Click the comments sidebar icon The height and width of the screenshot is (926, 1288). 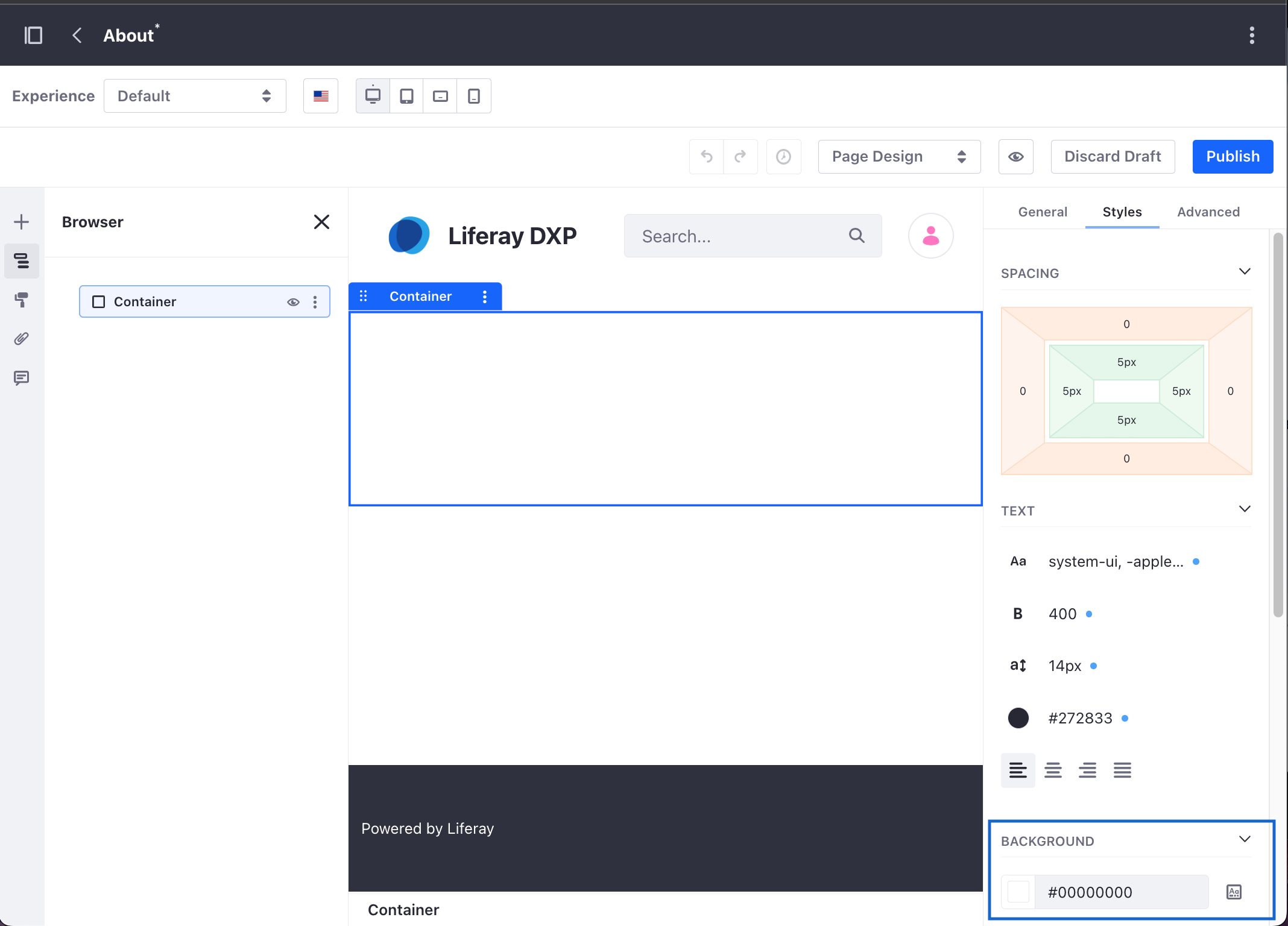point(22,378)
